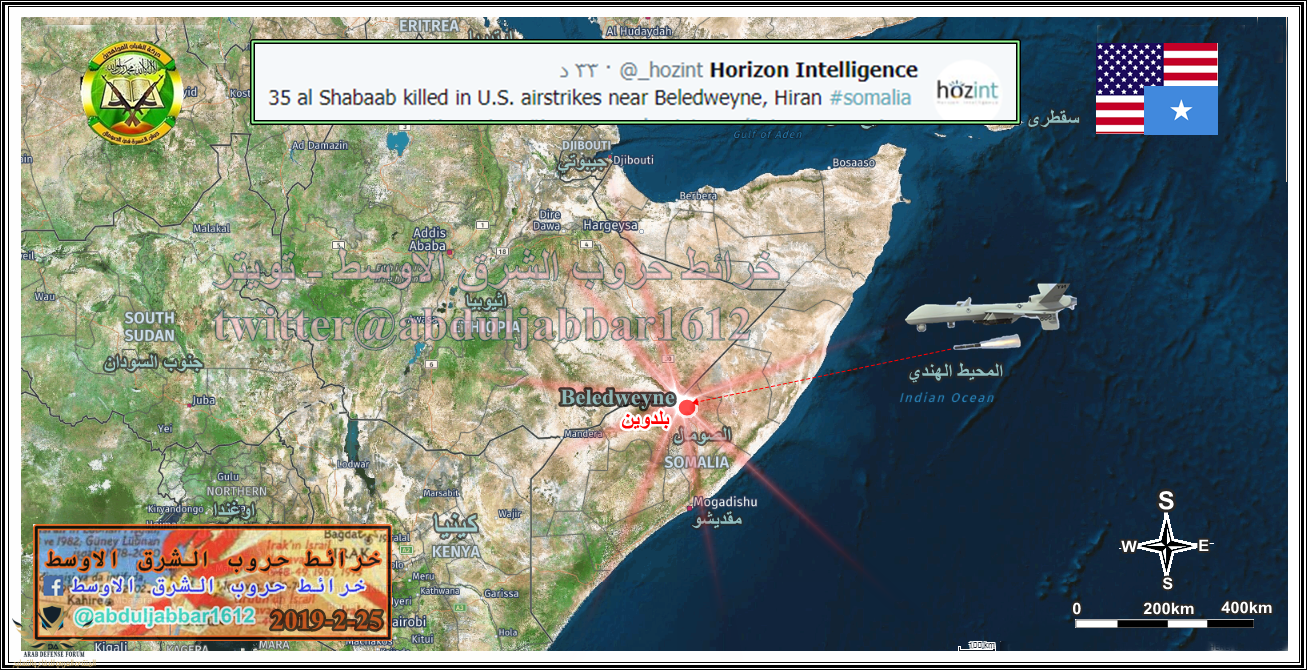Image resolution: width=1307 pixels, height=670 pixels.
Task: Open the #somalia hashtag link
Action: [870, 98]
